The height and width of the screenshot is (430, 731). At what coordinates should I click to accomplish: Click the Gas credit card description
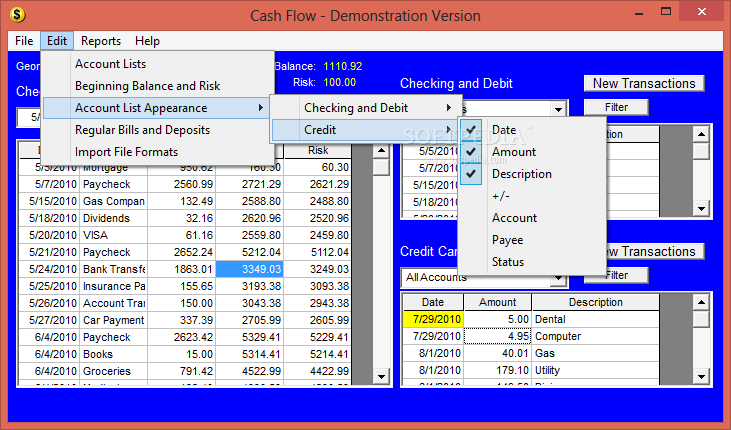[595, 353]
